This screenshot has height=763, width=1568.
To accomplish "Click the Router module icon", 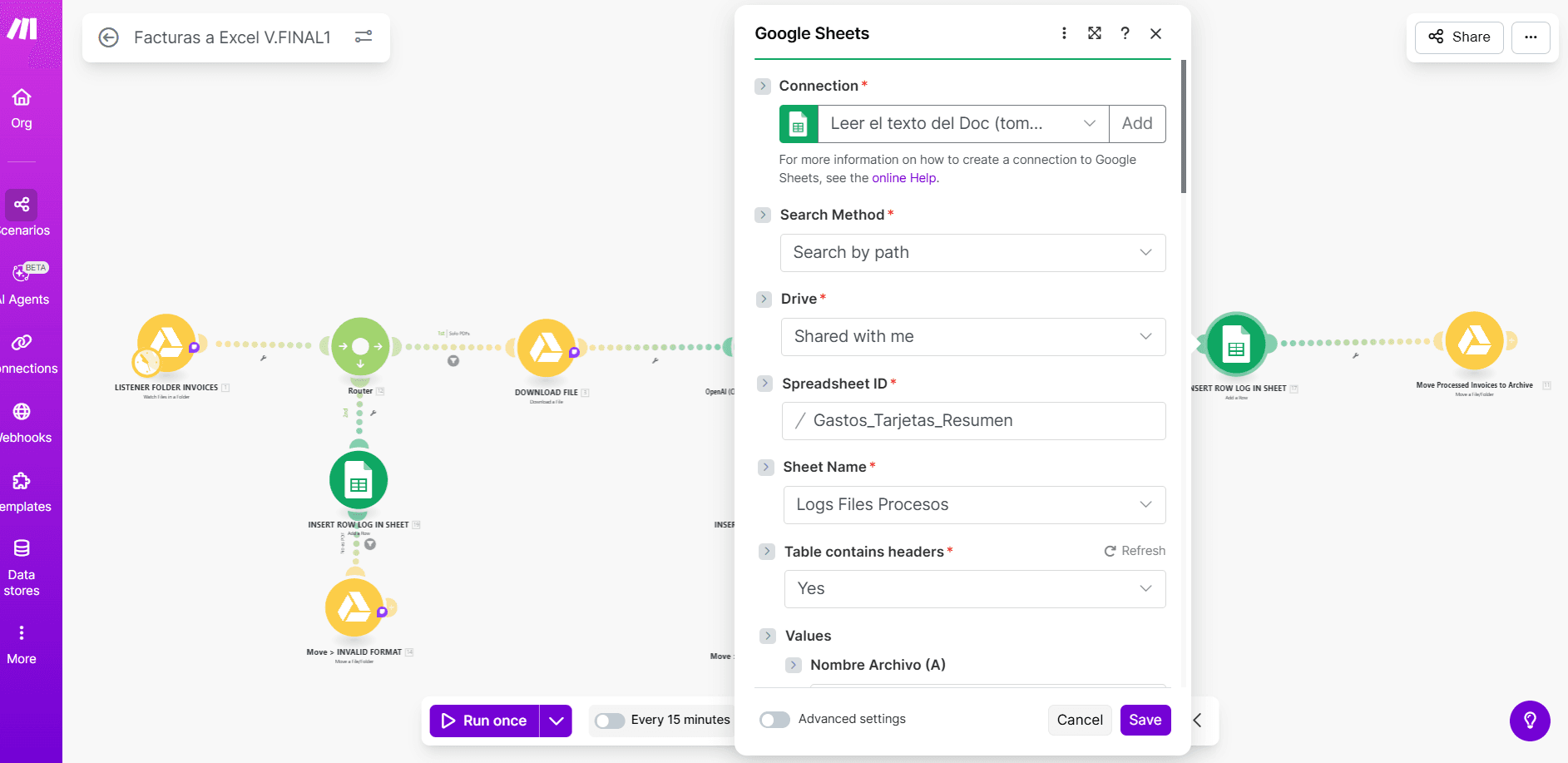I will tap(360, 346).
